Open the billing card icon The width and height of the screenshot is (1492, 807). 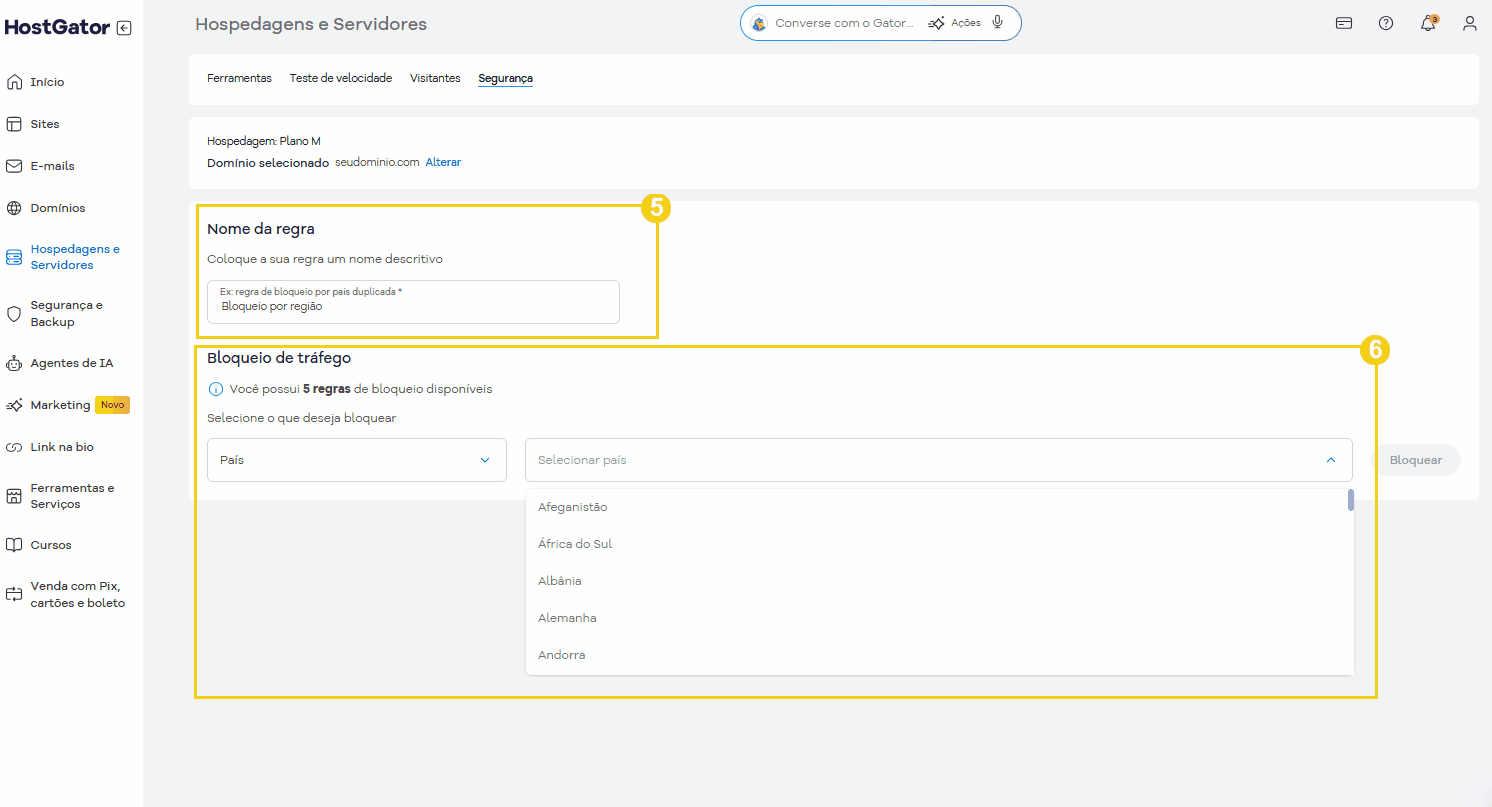coord(1344,22)
